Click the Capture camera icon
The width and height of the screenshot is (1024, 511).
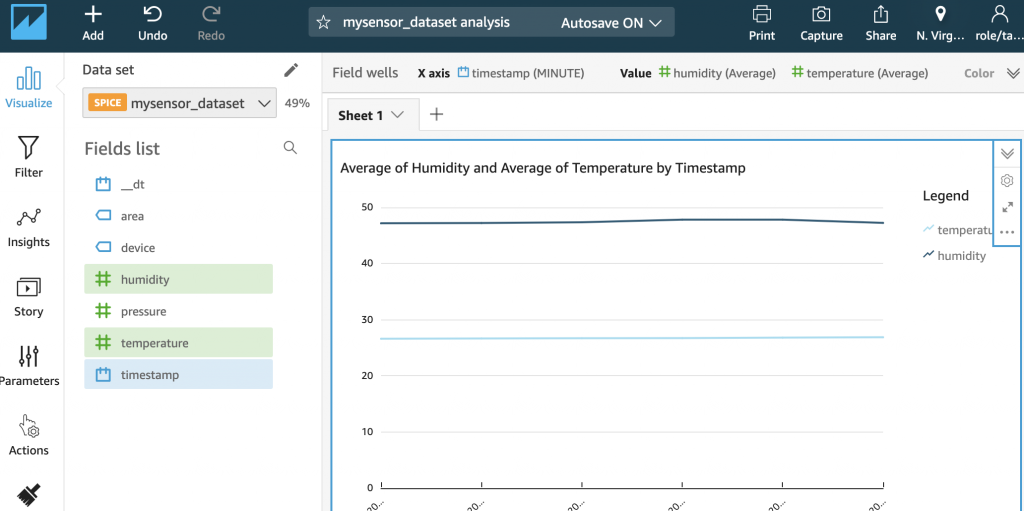tap(821, 15)
